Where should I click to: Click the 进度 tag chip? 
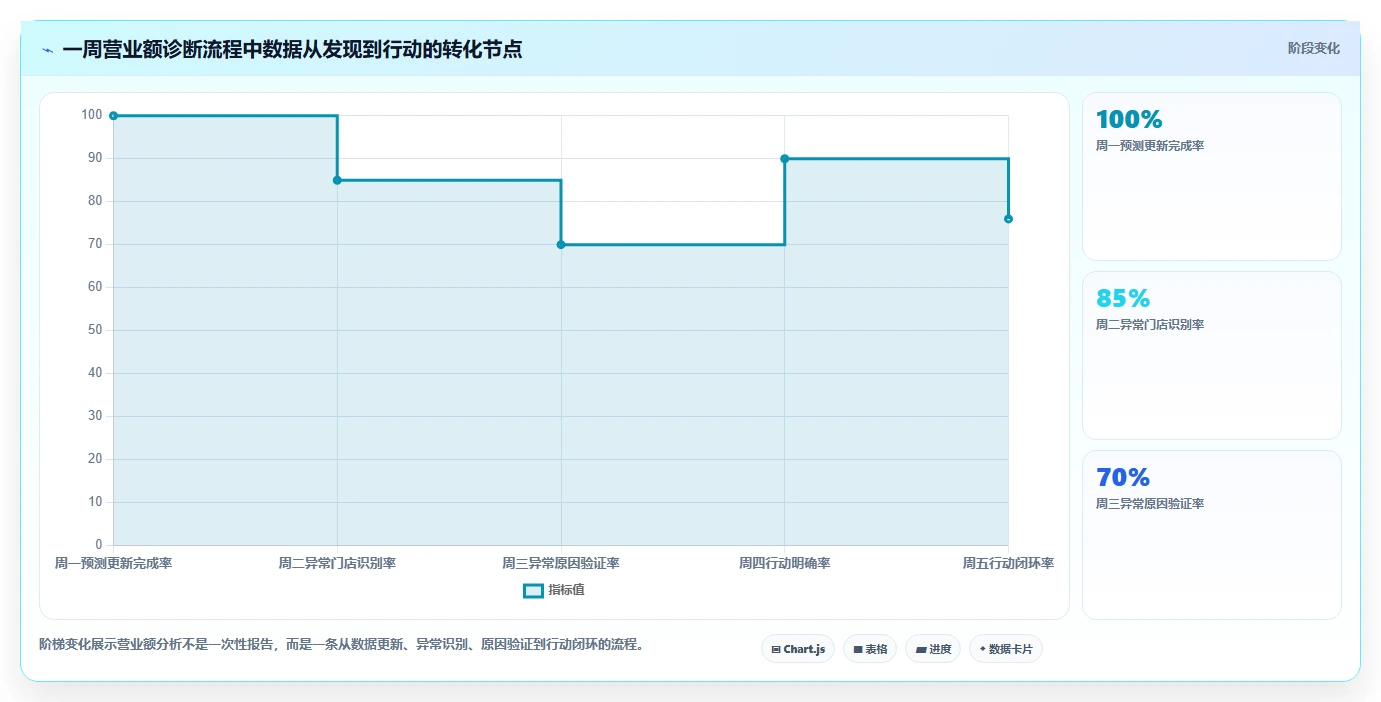pos(933,649)
